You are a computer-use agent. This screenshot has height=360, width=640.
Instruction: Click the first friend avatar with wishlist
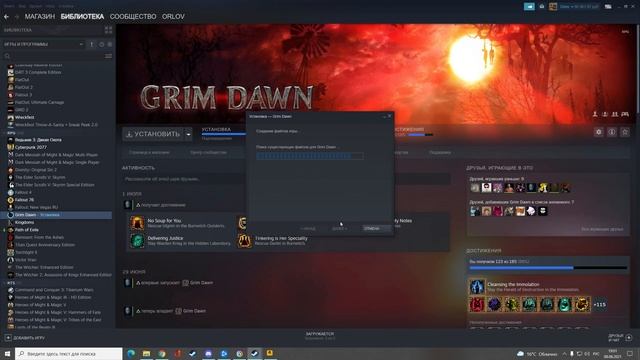click(475, 211)
